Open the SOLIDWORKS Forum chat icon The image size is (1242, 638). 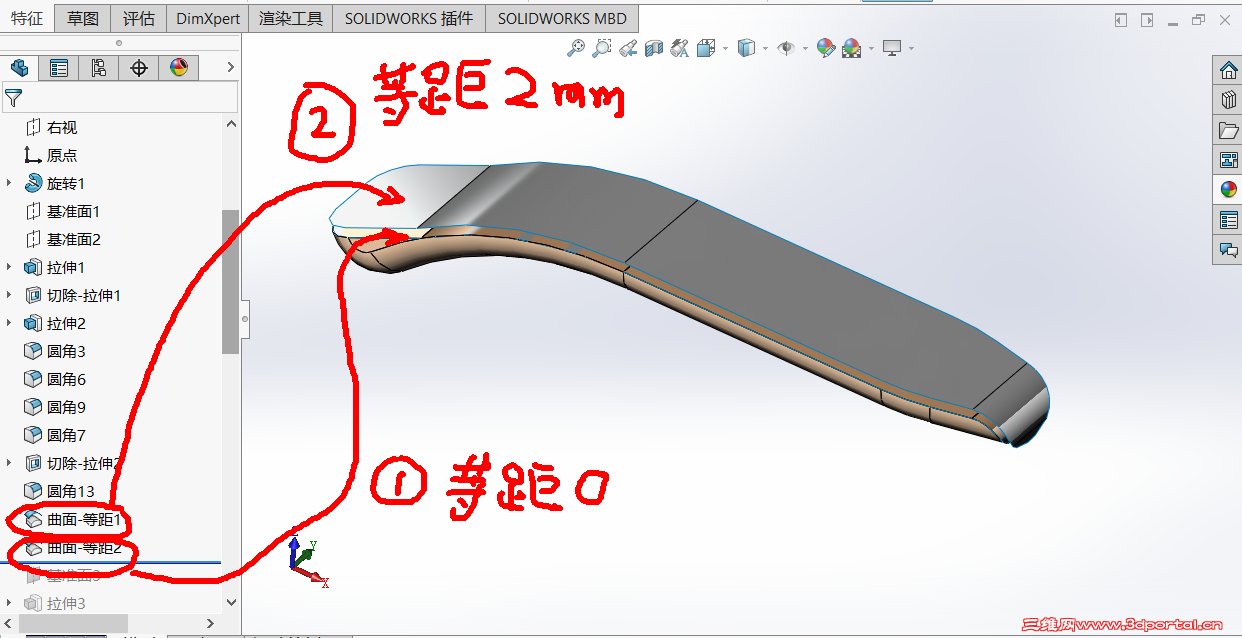click(1227, 250)
